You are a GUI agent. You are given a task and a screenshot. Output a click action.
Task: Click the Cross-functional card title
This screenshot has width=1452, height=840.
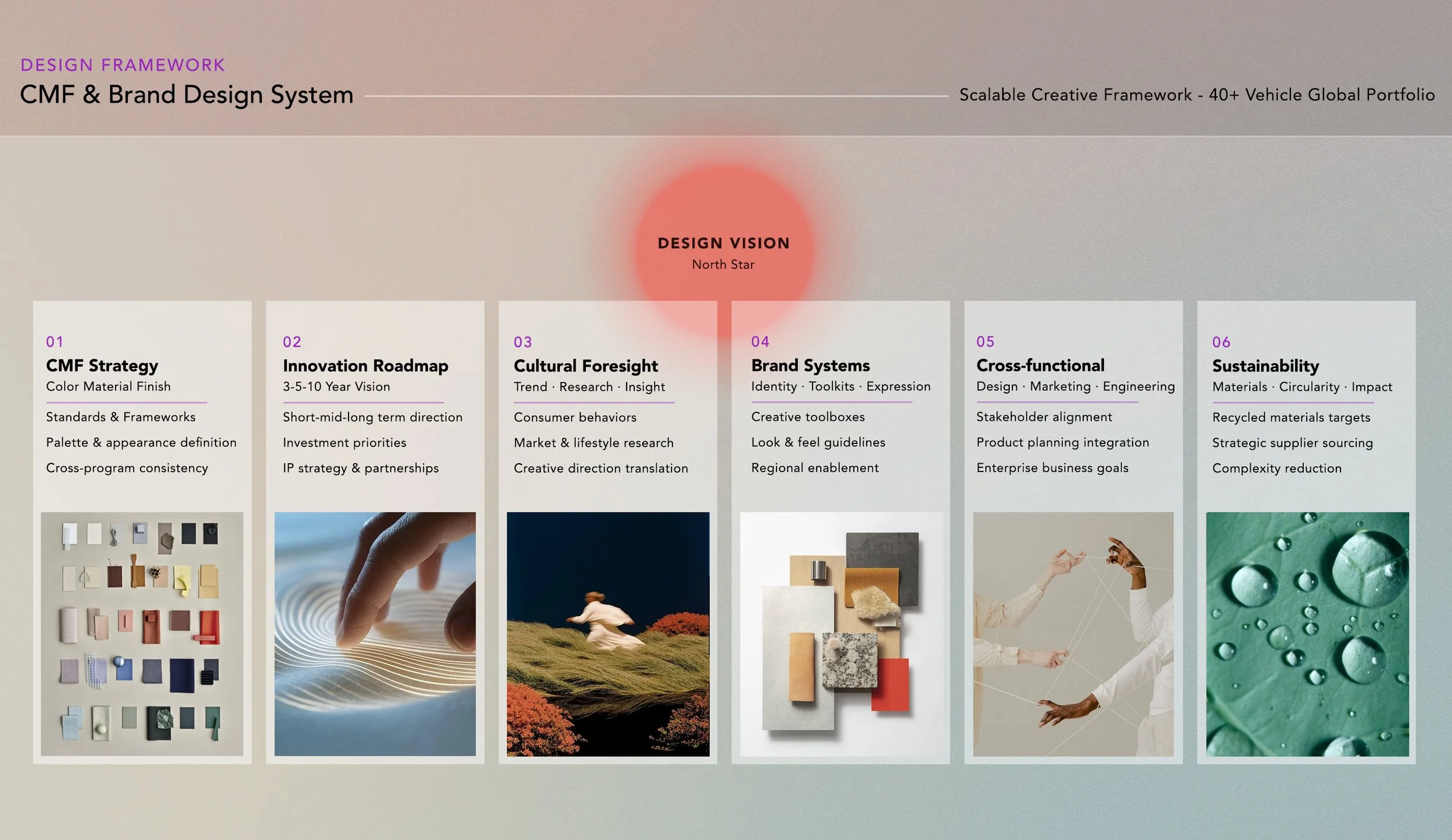tap(1040, 366)
